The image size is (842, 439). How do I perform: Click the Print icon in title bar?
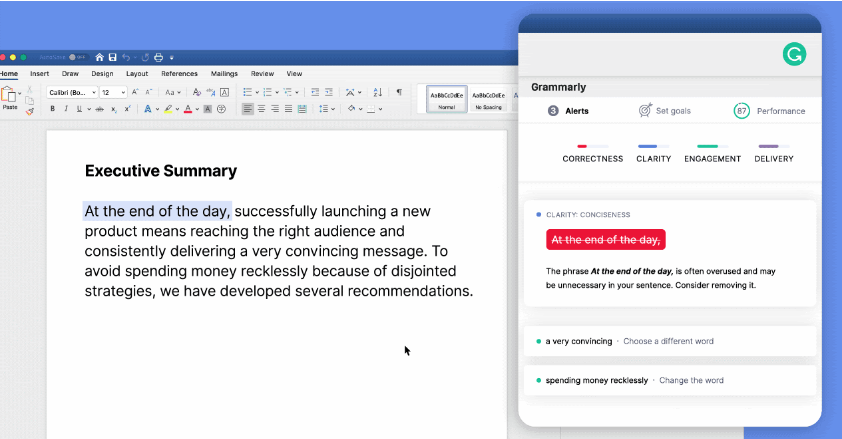point(159,57)
